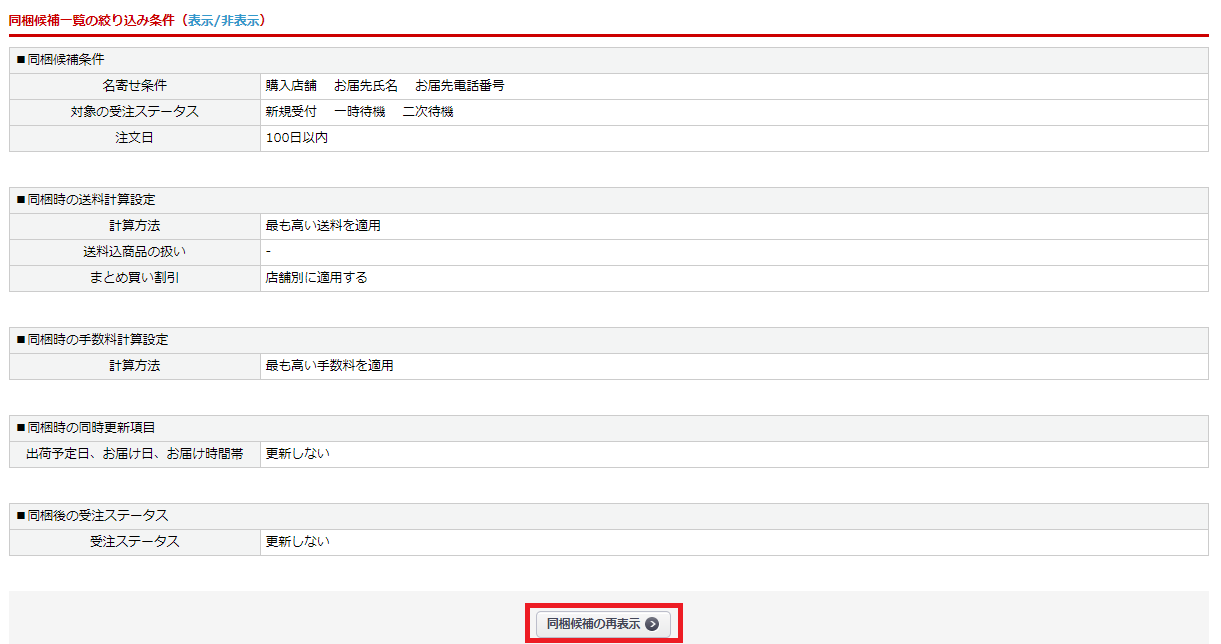Select the ■同梱時の同時更新項目 header
This screenshot has height=644, width=1221.
tap(609, 428)
